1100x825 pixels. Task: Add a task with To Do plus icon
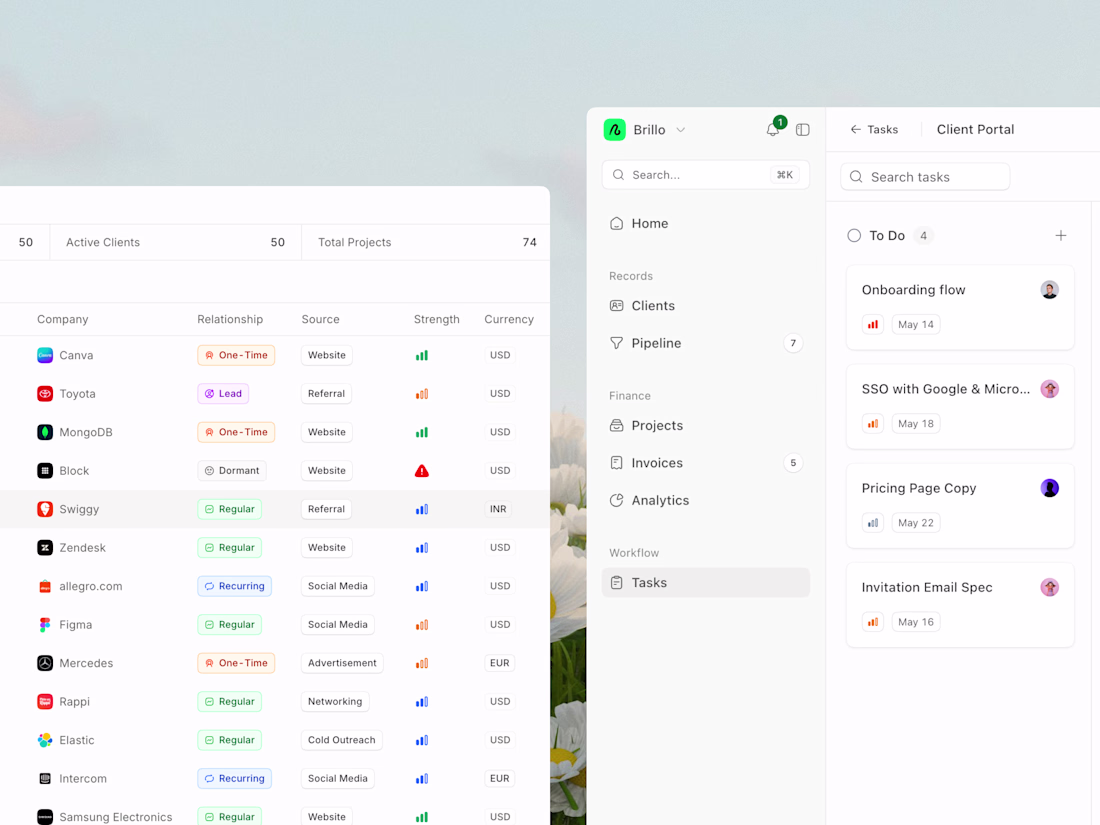tap(1061, 236)
